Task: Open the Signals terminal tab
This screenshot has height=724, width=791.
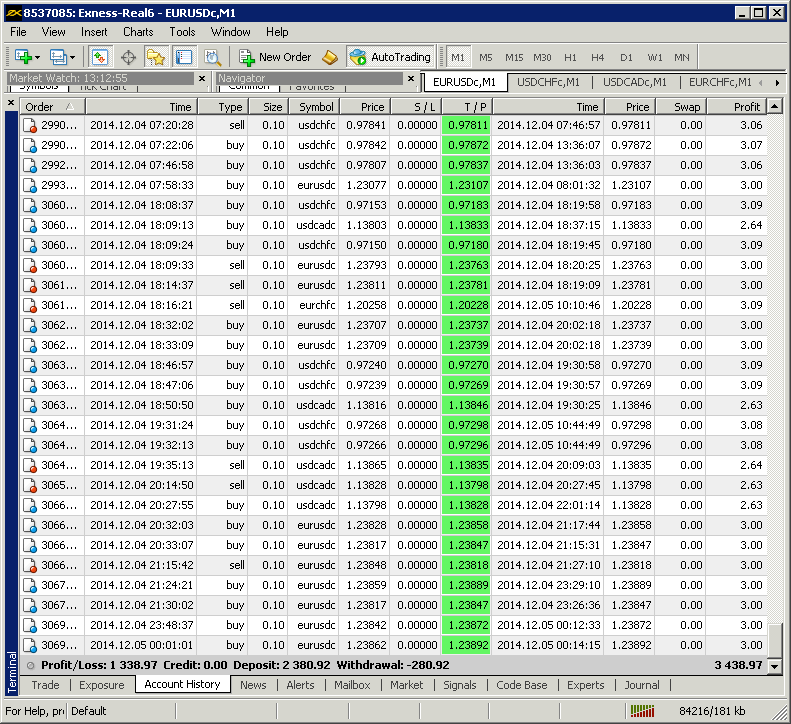Action: (x=460, y=685)
